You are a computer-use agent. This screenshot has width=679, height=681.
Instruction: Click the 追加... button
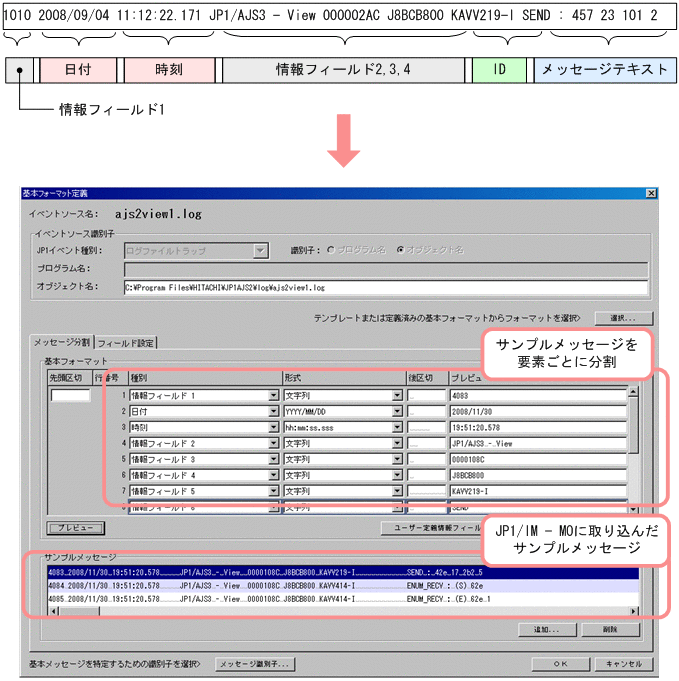(x=547, y=629)
